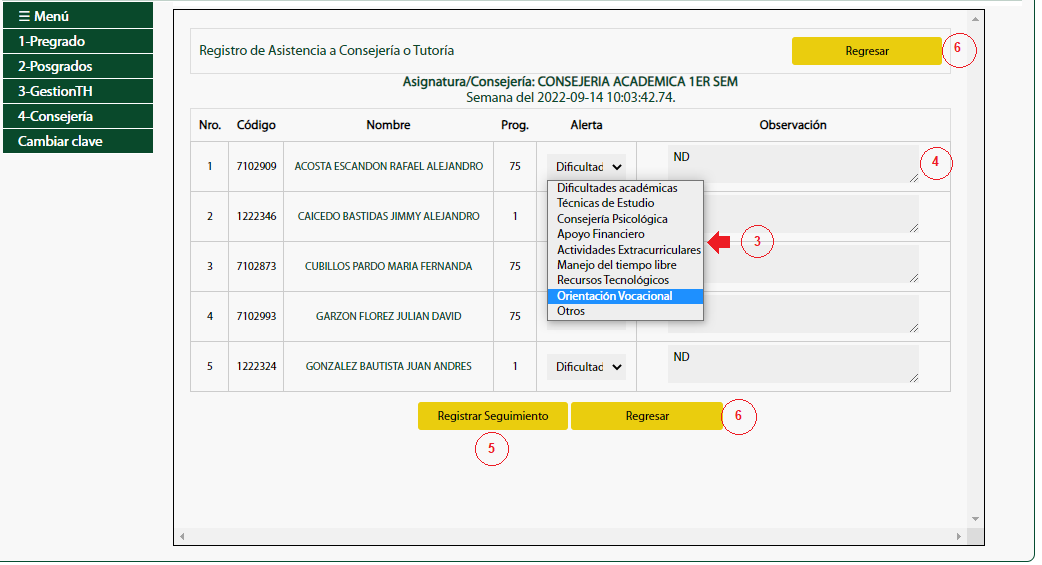Click the Semana del 2022-09-14 date text
Viewport: 1042px width, 565px height.
(570, 98)
